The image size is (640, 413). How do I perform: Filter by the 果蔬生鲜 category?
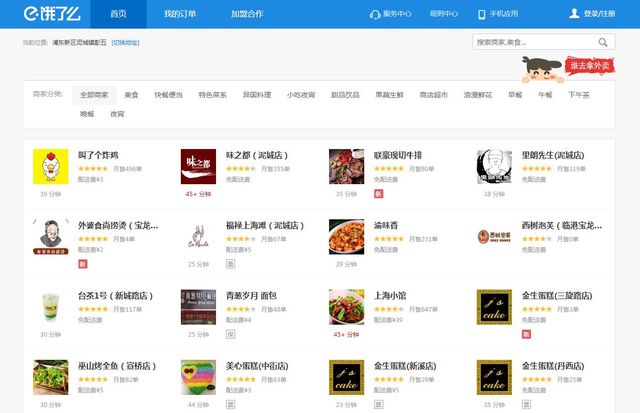(x=389, y=95)
